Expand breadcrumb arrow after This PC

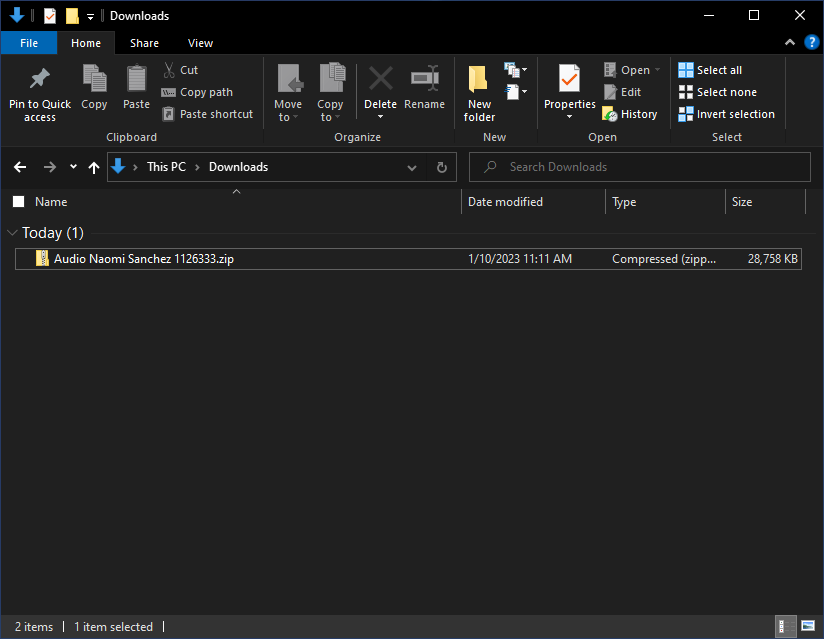click(x=198, y=167)
